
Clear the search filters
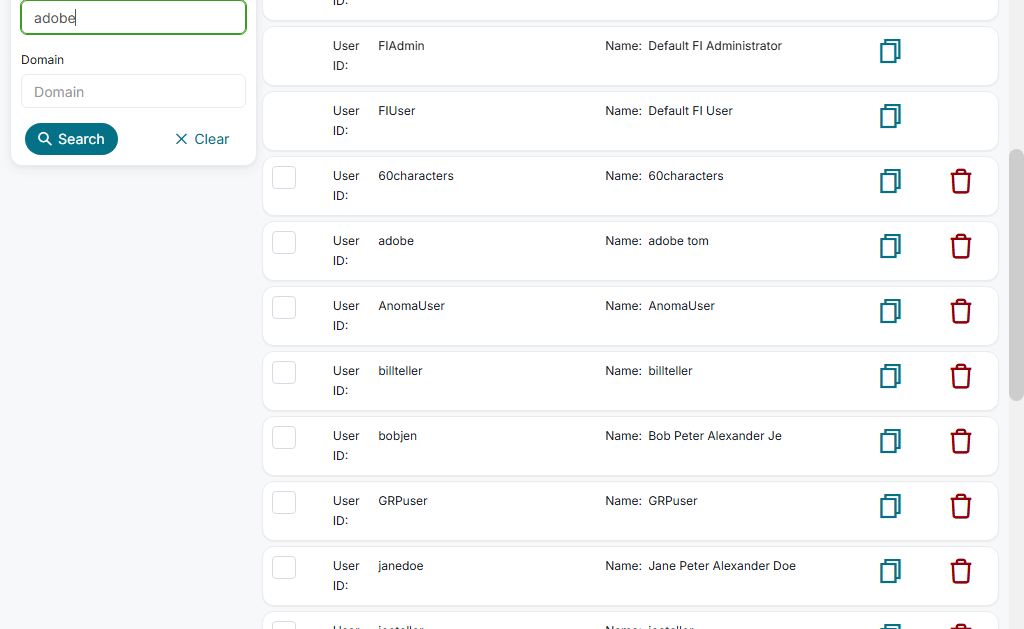click(202, 139)
